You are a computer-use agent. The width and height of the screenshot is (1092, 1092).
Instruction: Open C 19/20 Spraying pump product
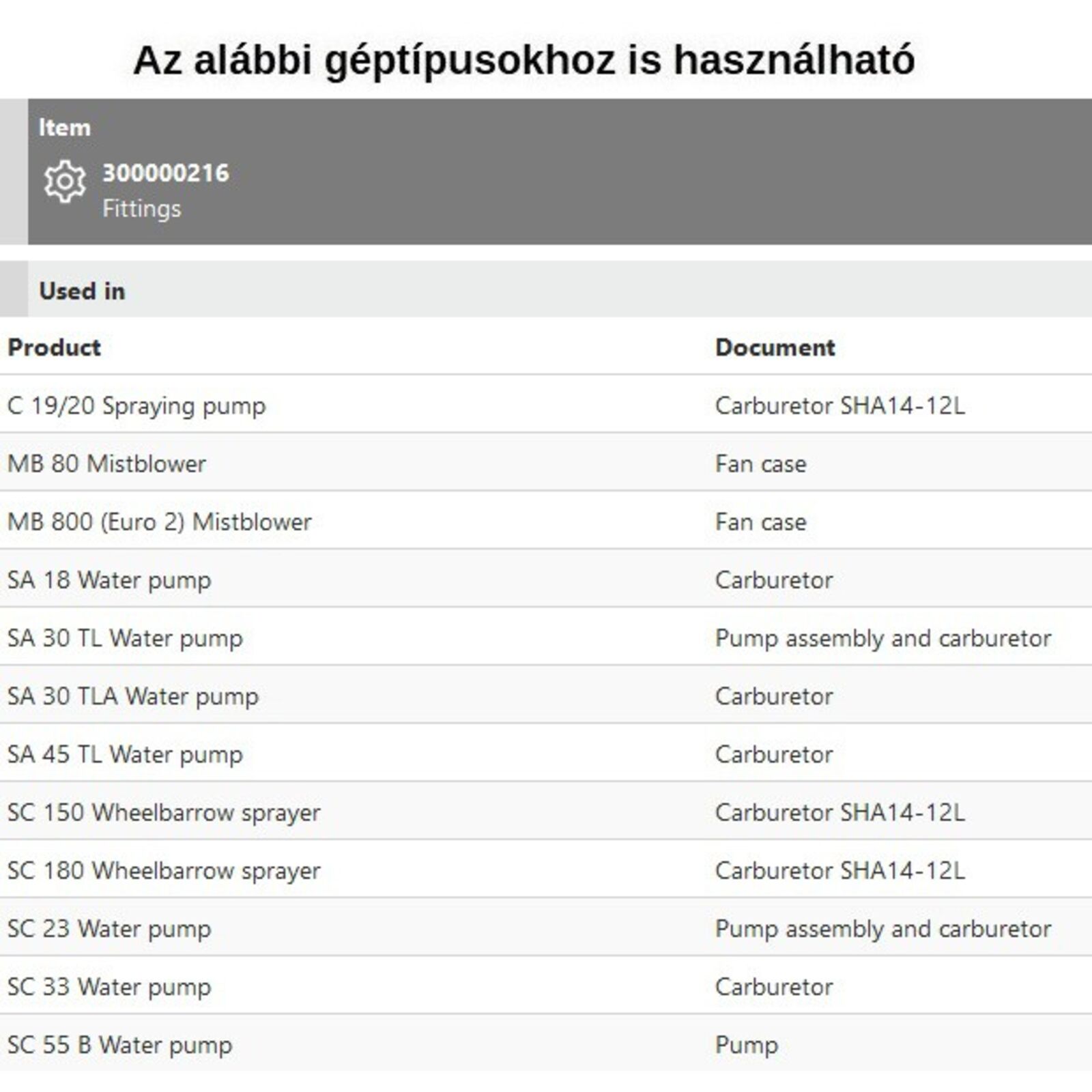[x=136, y=406]
